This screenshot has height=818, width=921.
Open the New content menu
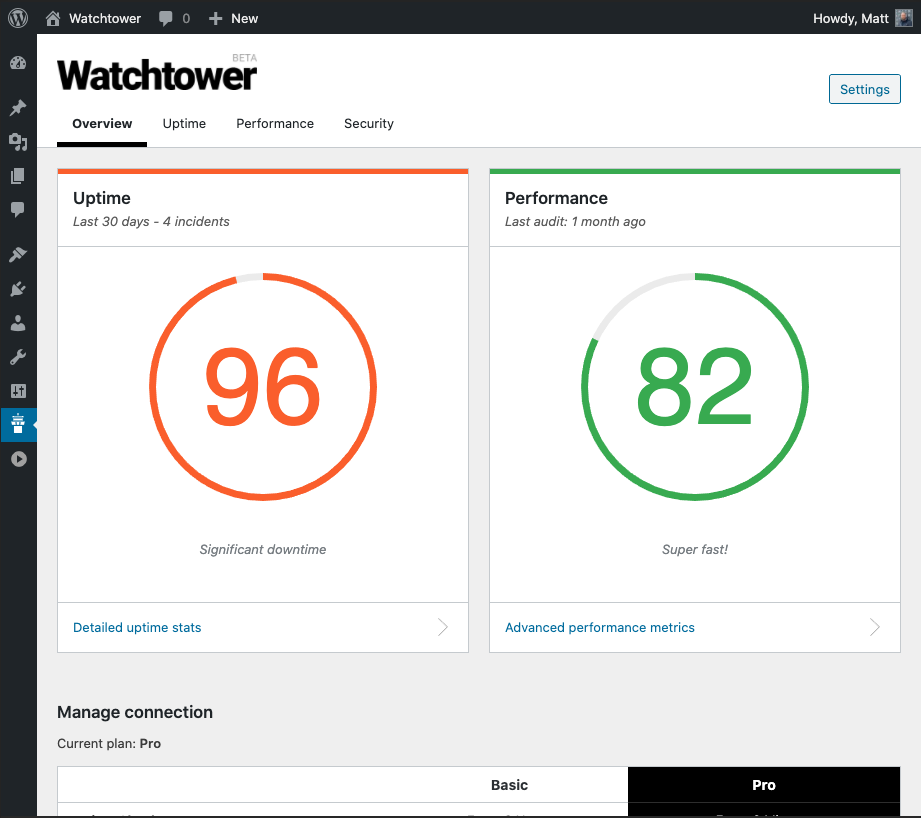244,18
